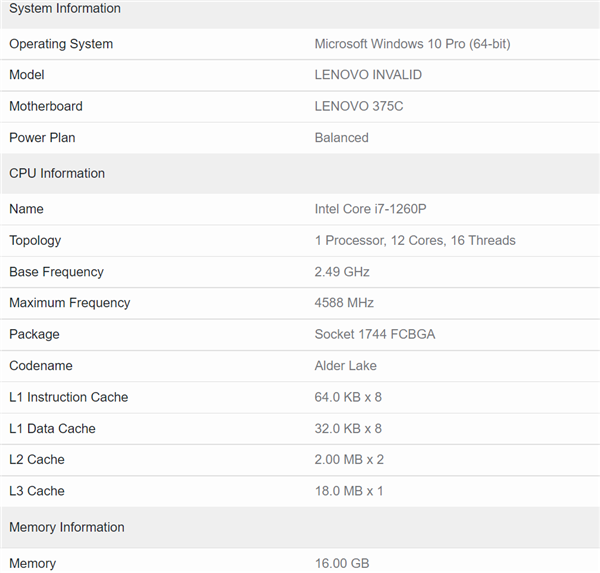Click the 16.00 GB memory value

click(342, 563)
